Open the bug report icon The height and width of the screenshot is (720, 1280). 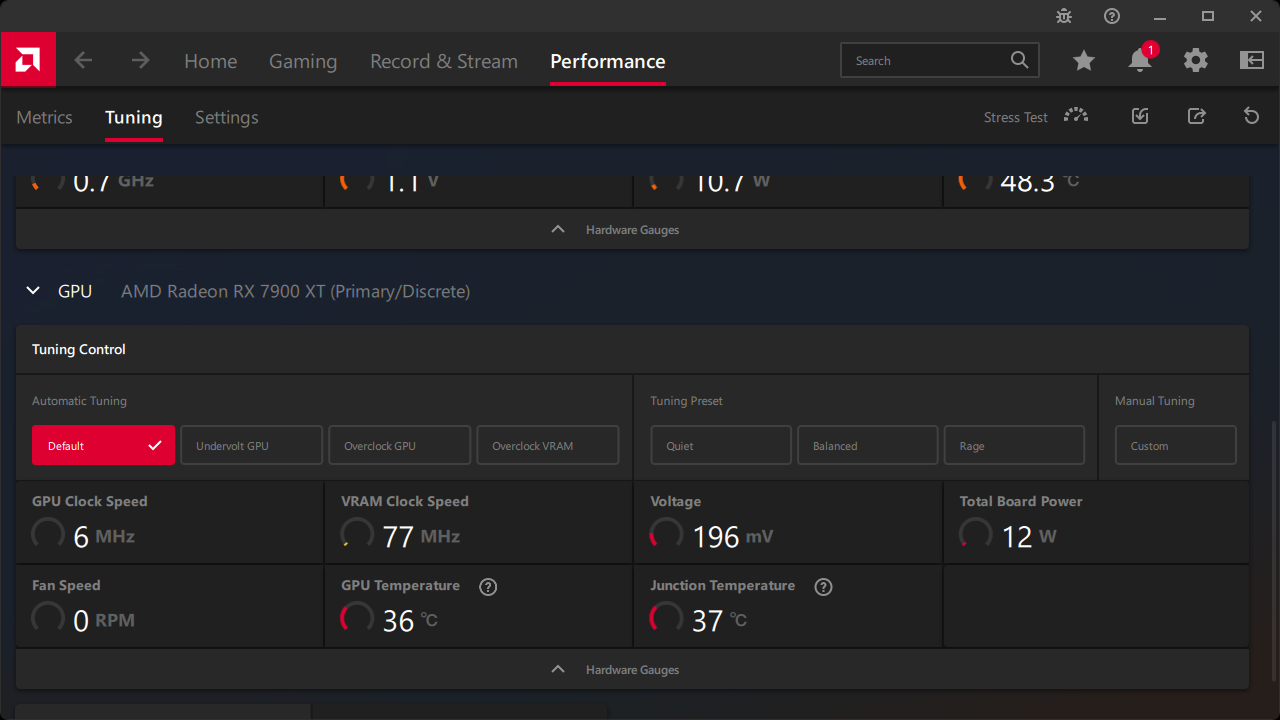click(1064, 16)
